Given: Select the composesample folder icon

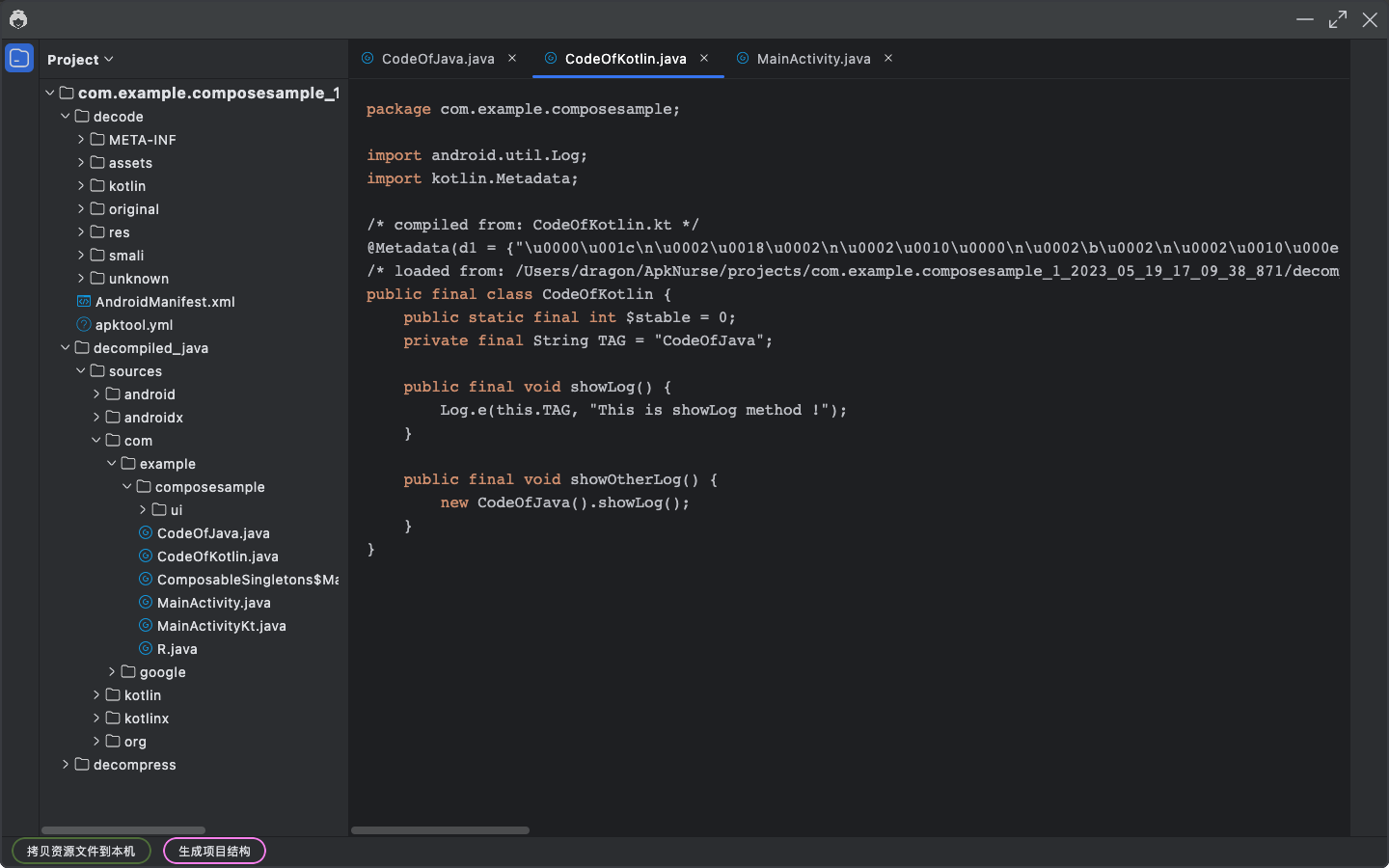Looking at the screenshot, I should [x=144, y=486].
